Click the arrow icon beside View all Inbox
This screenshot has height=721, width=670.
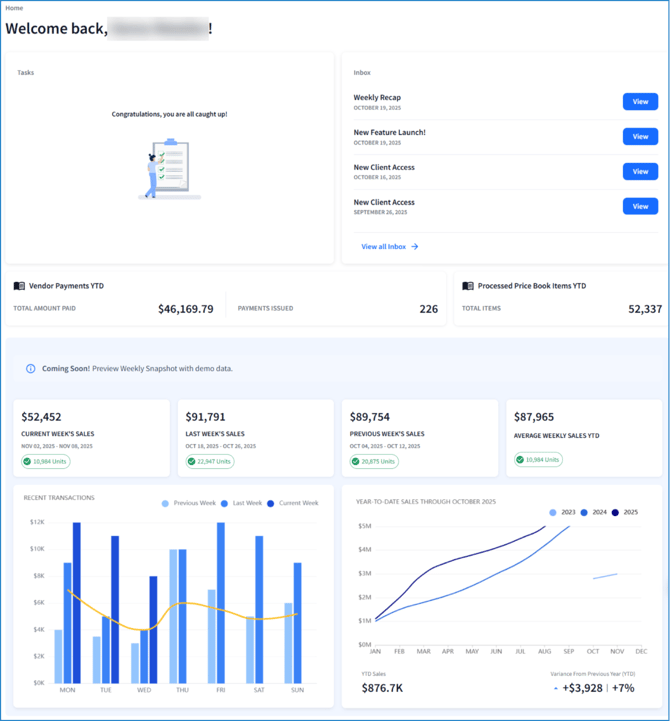pos(415,246)
